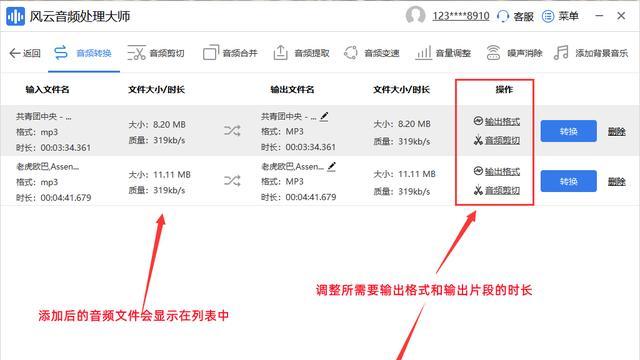
Task: Click the 风云音频处理大师 app logo icon
Action: point(16,16)
